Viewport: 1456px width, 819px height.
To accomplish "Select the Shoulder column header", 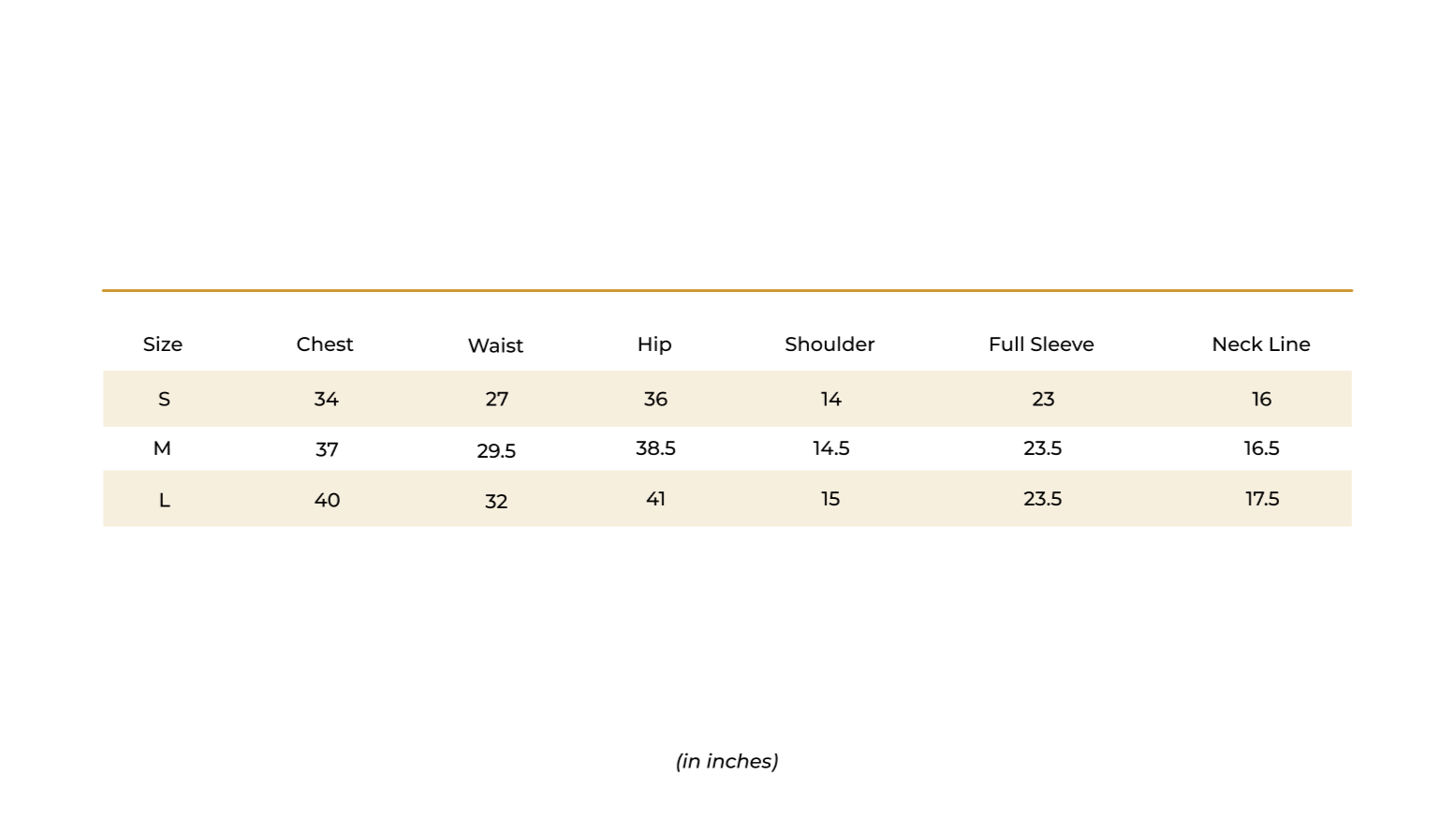I will tap(830, 344).
